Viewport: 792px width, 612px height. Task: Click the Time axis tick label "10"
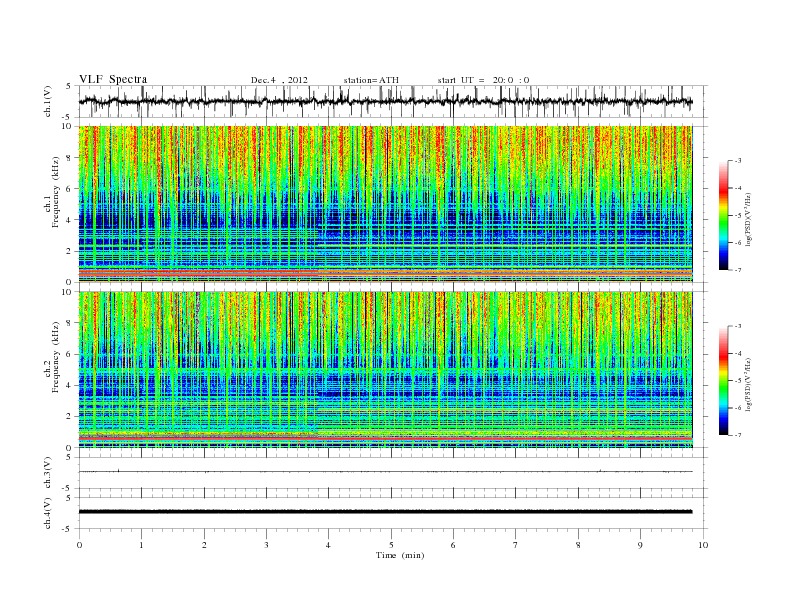(703, 545)
